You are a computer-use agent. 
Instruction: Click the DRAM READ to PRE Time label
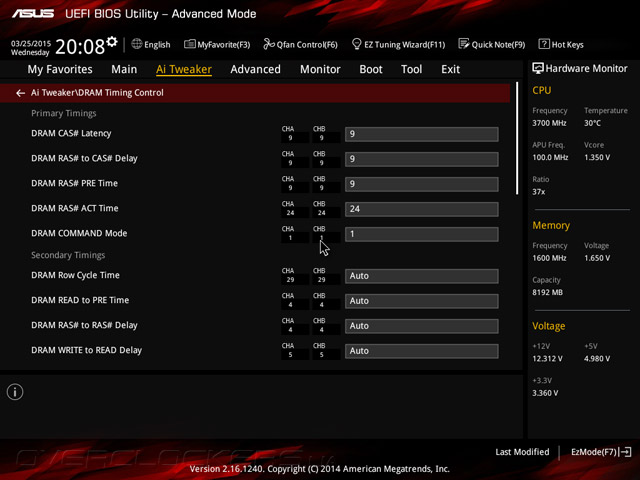pyautogui.click(x=80, y=300)
